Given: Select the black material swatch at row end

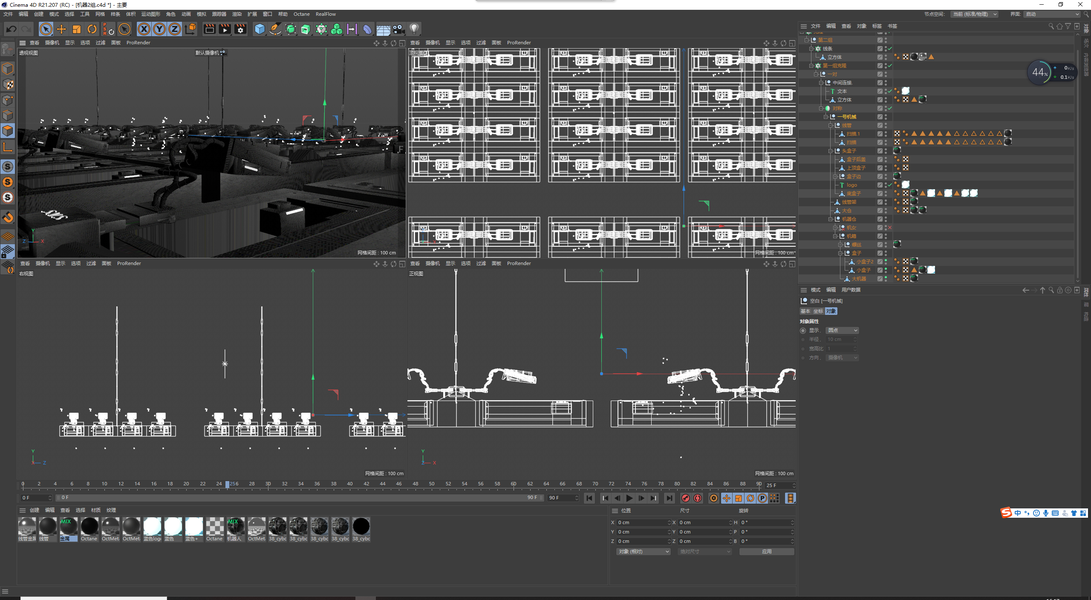Looking at the screenshot, I should click(361, 526).
